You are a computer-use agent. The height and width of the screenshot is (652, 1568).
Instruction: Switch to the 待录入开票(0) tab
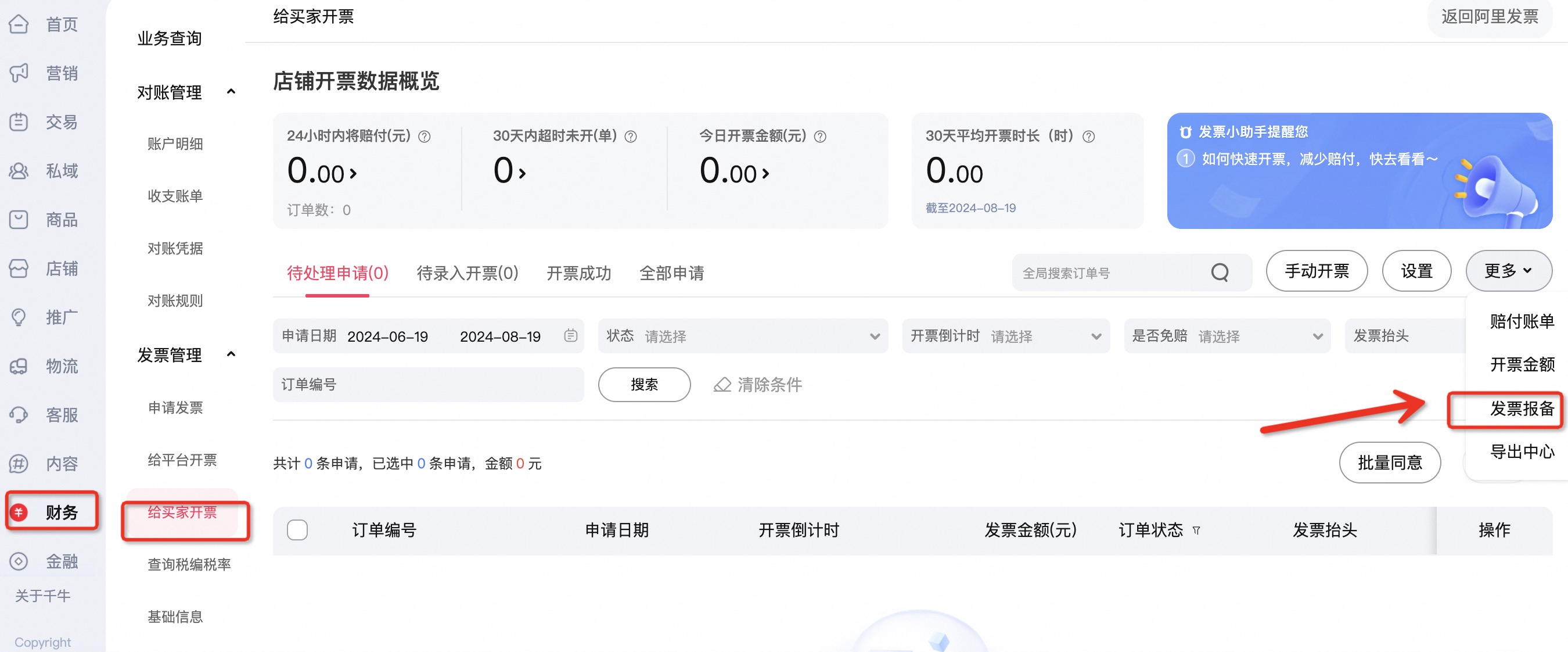(x=467, y=273)
